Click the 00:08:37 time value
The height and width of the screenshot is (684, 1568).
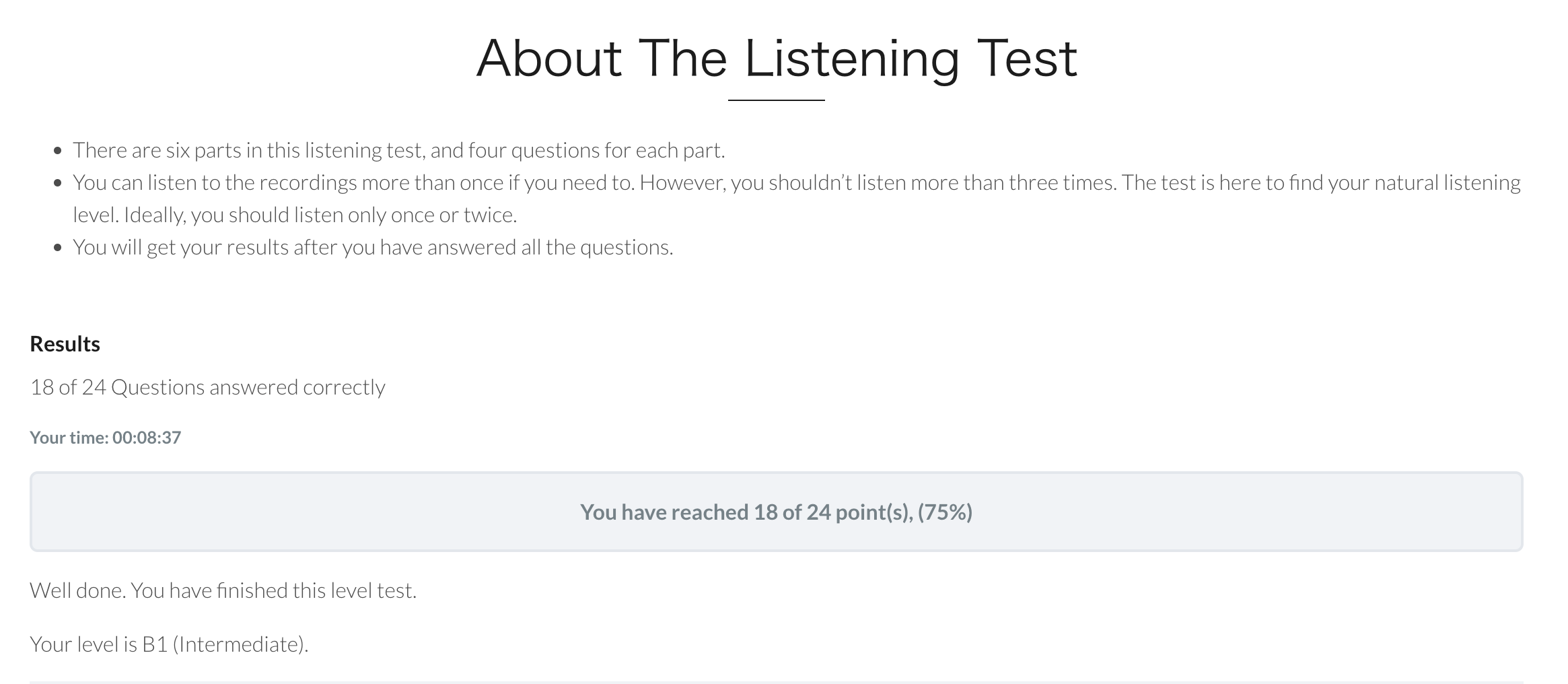point(147,438)
